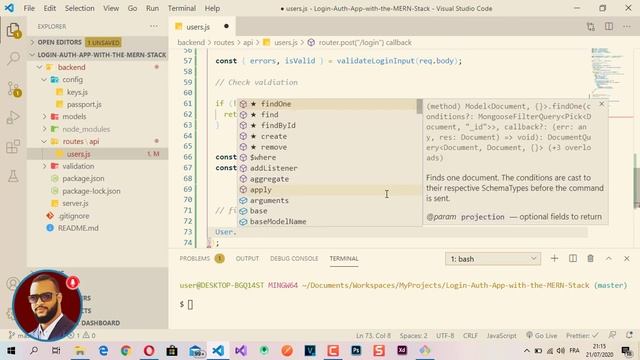Open the Search view in activity bar

[x=13, y=59]
